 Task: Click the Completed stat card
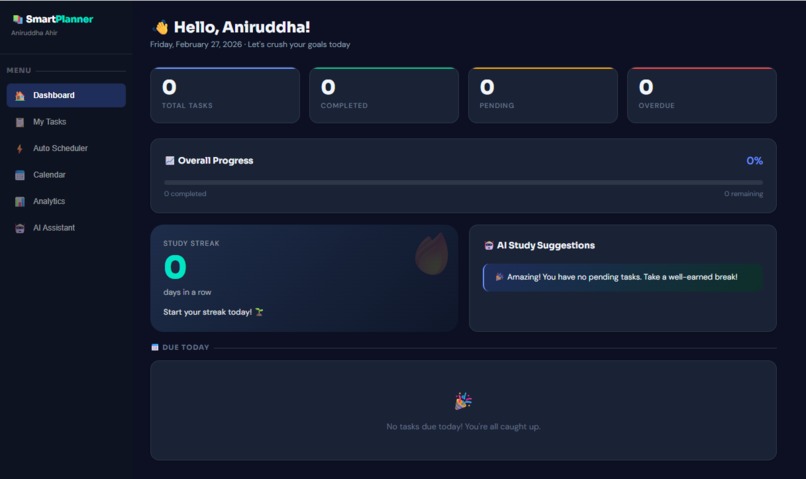pos(383,95)
